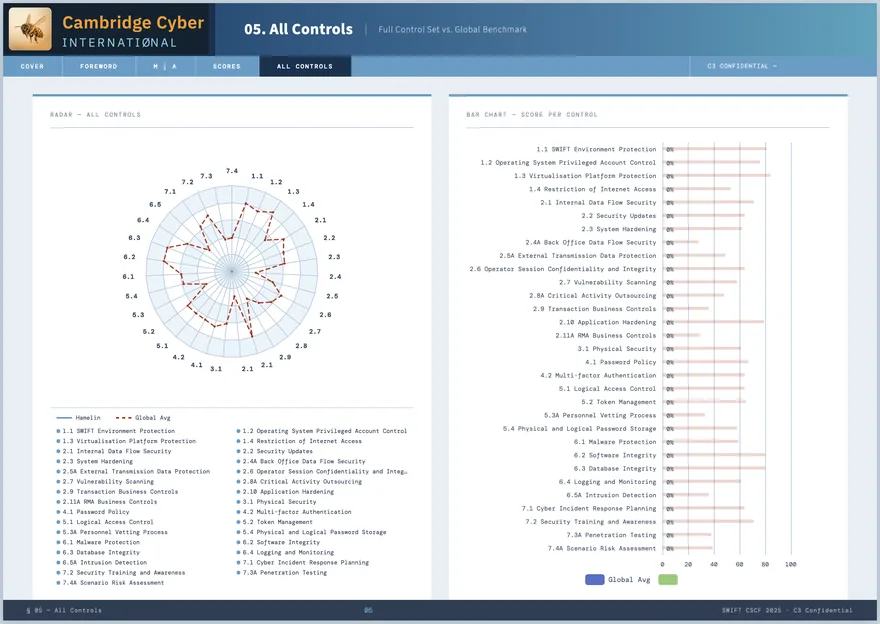Toggle the Global Avg dashed series in radar legend

tap(143, 417)
